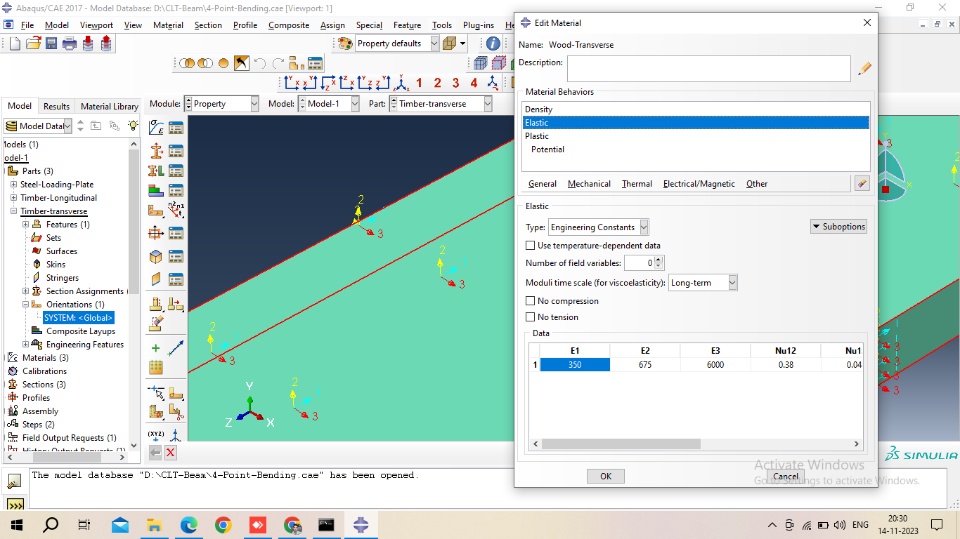Toggle model tree light bulb filter

click(x=133, y=126)
